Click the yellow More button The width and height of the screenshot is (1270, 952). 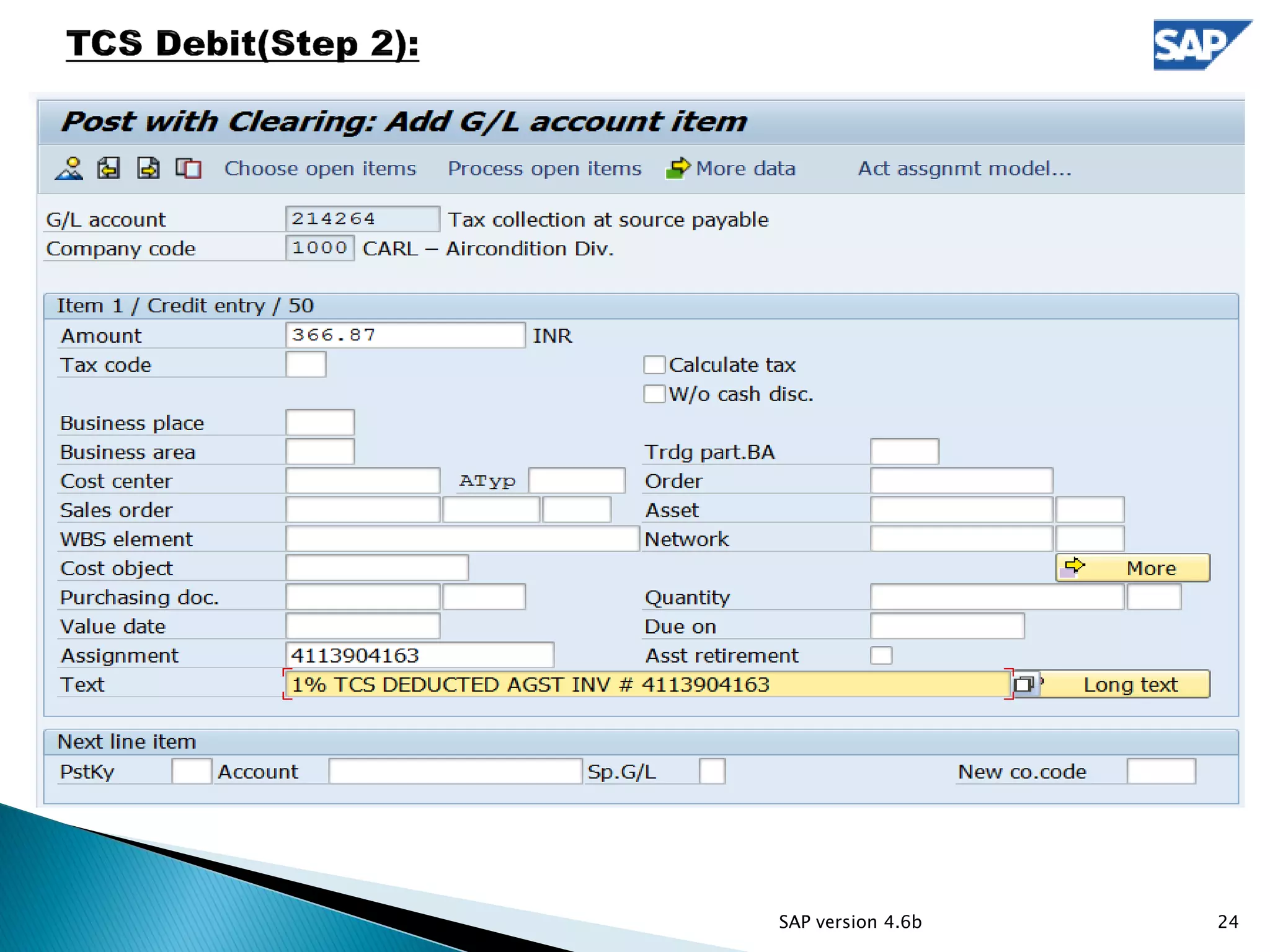[x=1133, y=568]
